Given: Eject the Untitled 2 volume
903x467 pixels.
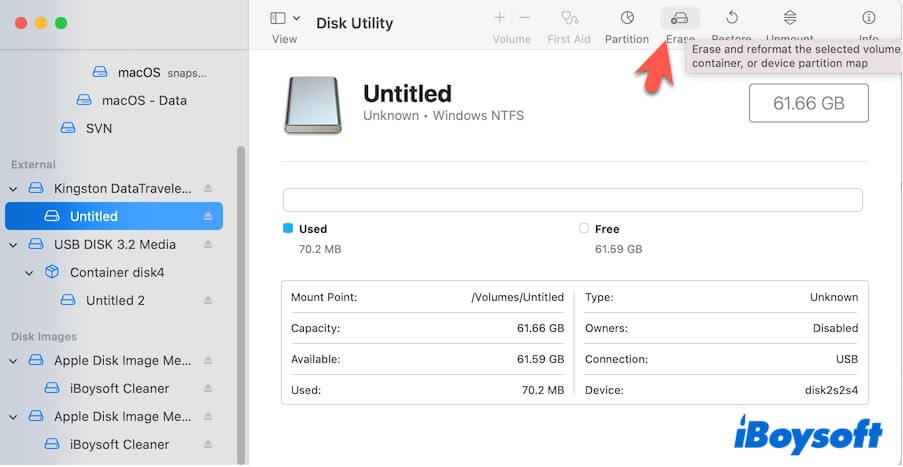Looking at the screenshot, I should (208, 301).
